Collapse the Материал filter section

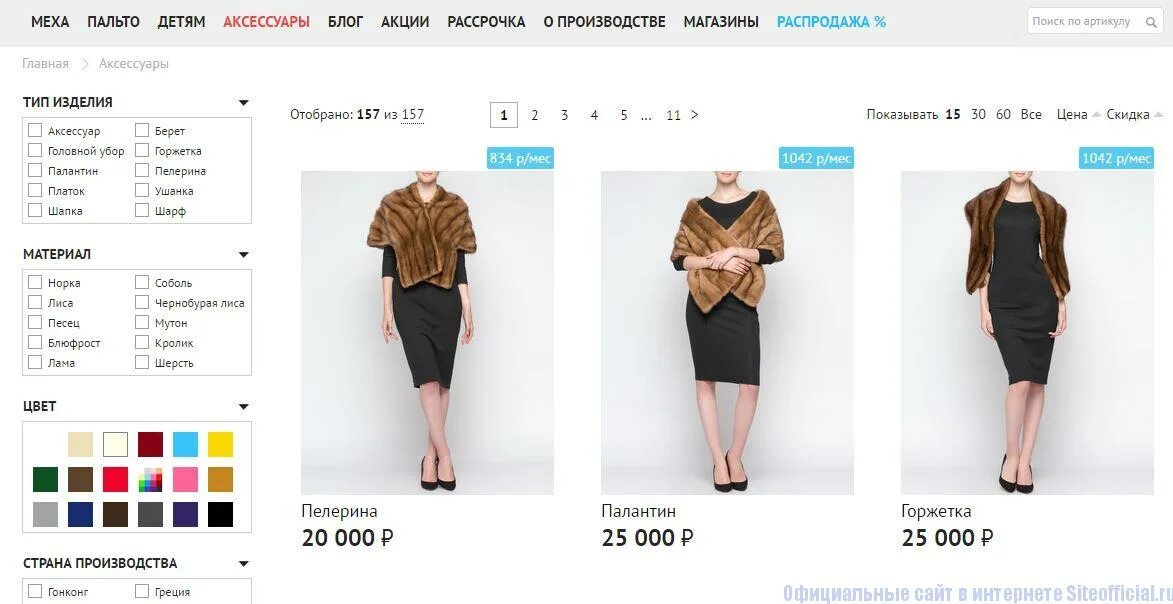[x=243, y=254]
